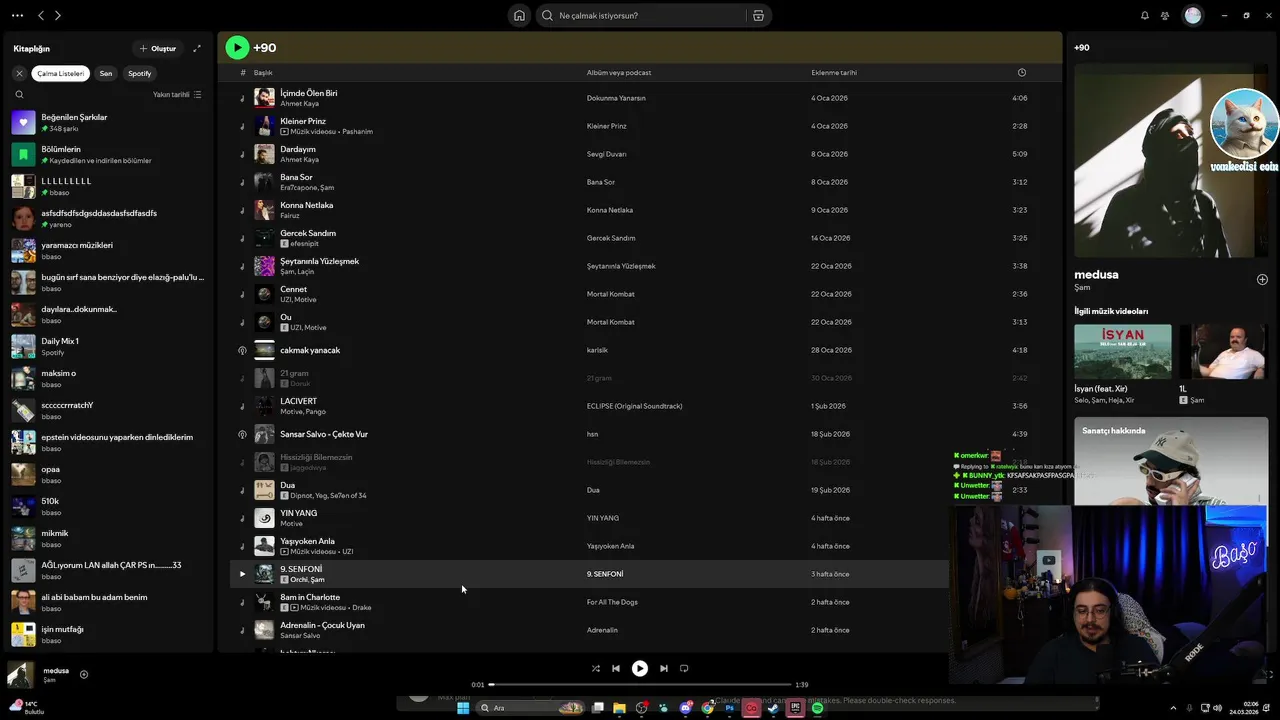This screenshot has width=1280, height=720.
Task: Click the taskbar Ara search box
Action: [531, 708]
